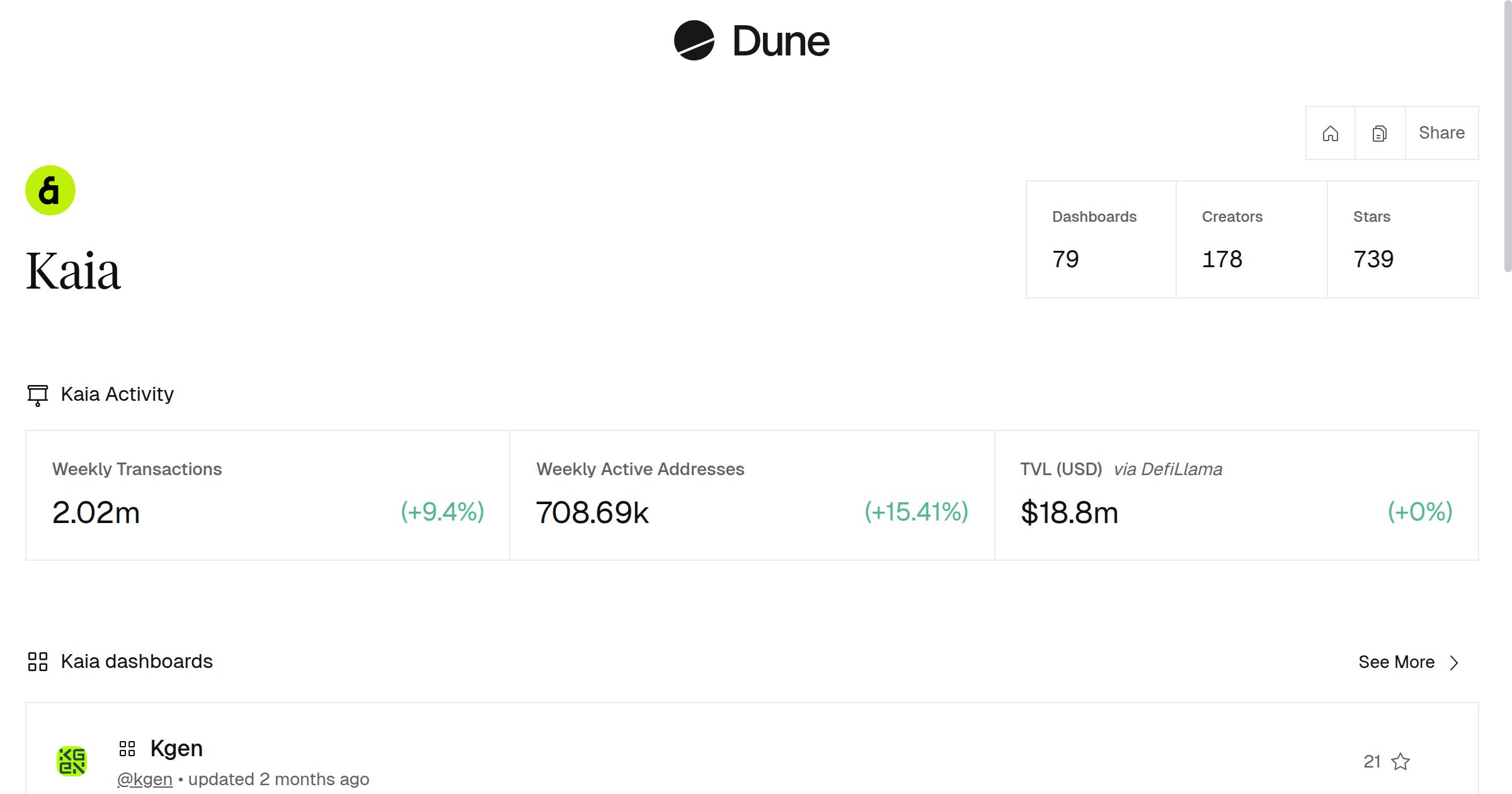Click the Creators count card
Image resolution: width=1512 pixels, height=794 pixels.
[1251, 239]
